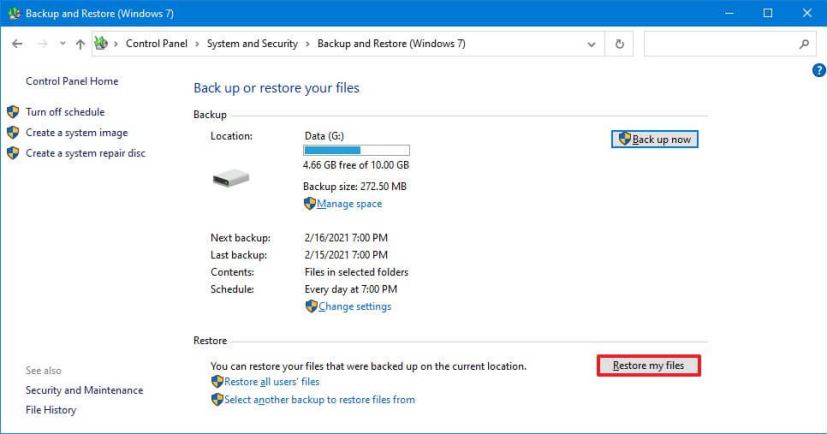
Task: Click the Control Panel icon in the address bar
Action: click(x=101, y=43)
